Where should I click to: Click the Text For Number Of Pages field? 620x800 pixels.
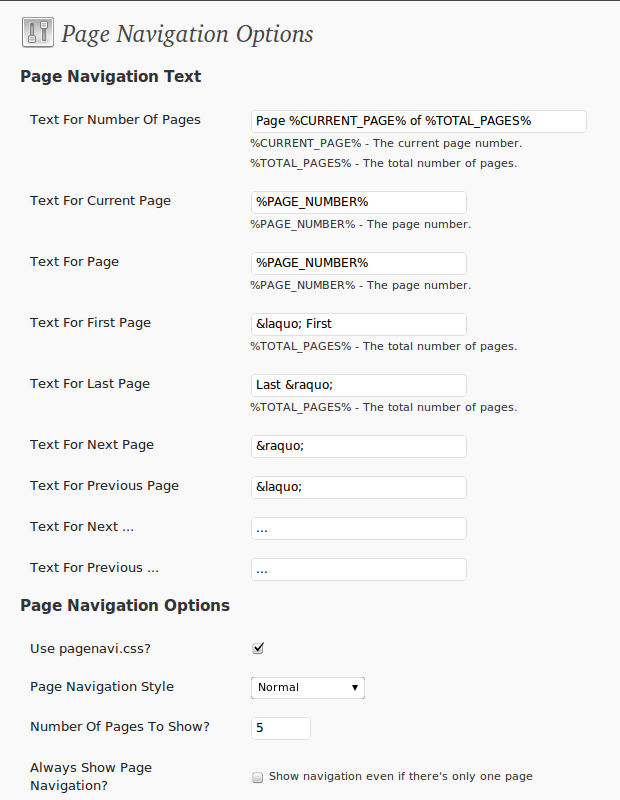[418, 121]
